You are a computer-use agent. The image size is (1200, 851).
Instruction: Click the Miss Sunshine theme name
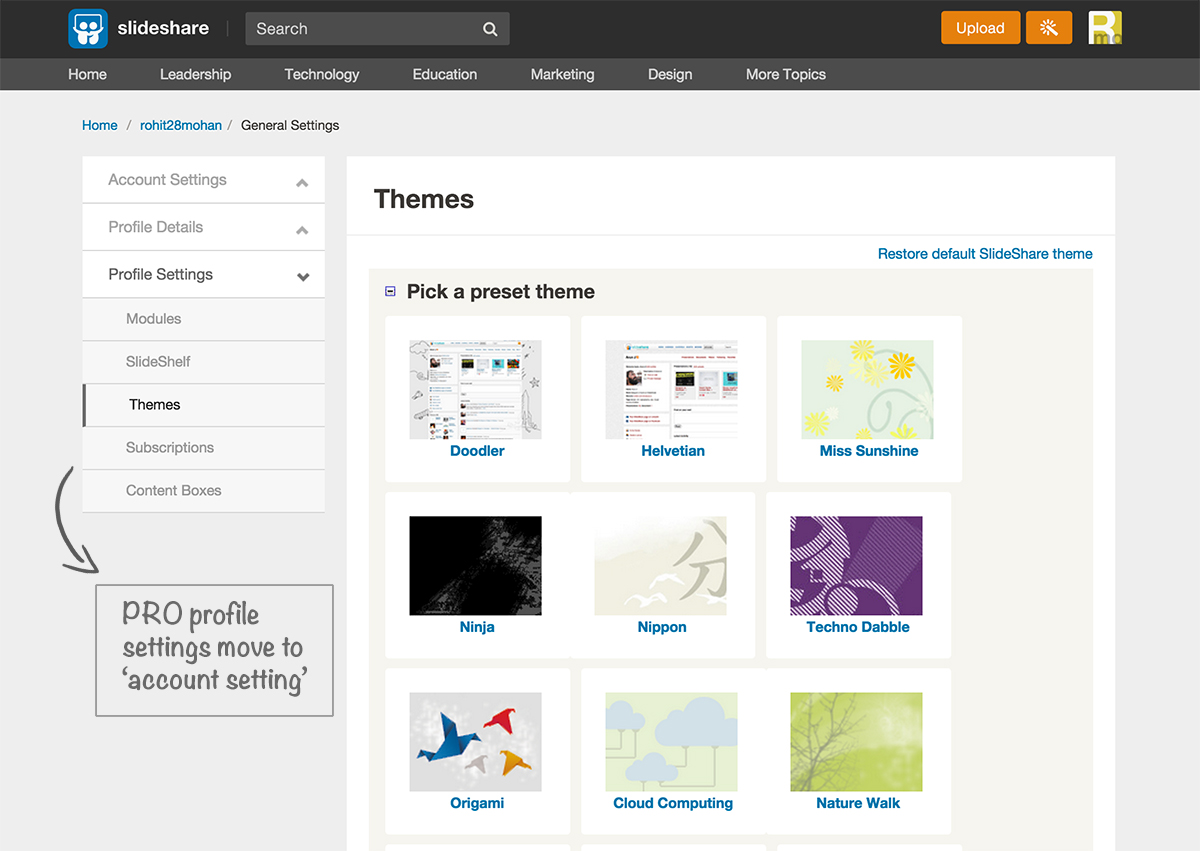pyautogui.click(x=868, y=451)
